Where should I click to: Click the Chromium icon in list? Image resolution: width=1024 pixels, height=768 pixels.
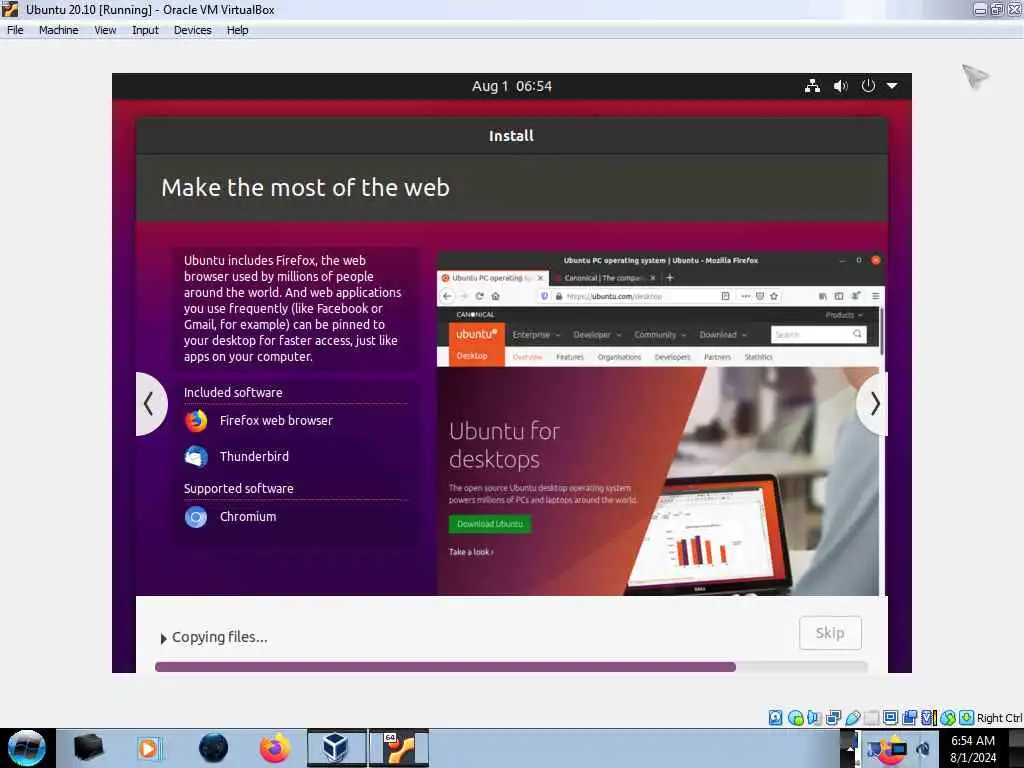point(196,517)
